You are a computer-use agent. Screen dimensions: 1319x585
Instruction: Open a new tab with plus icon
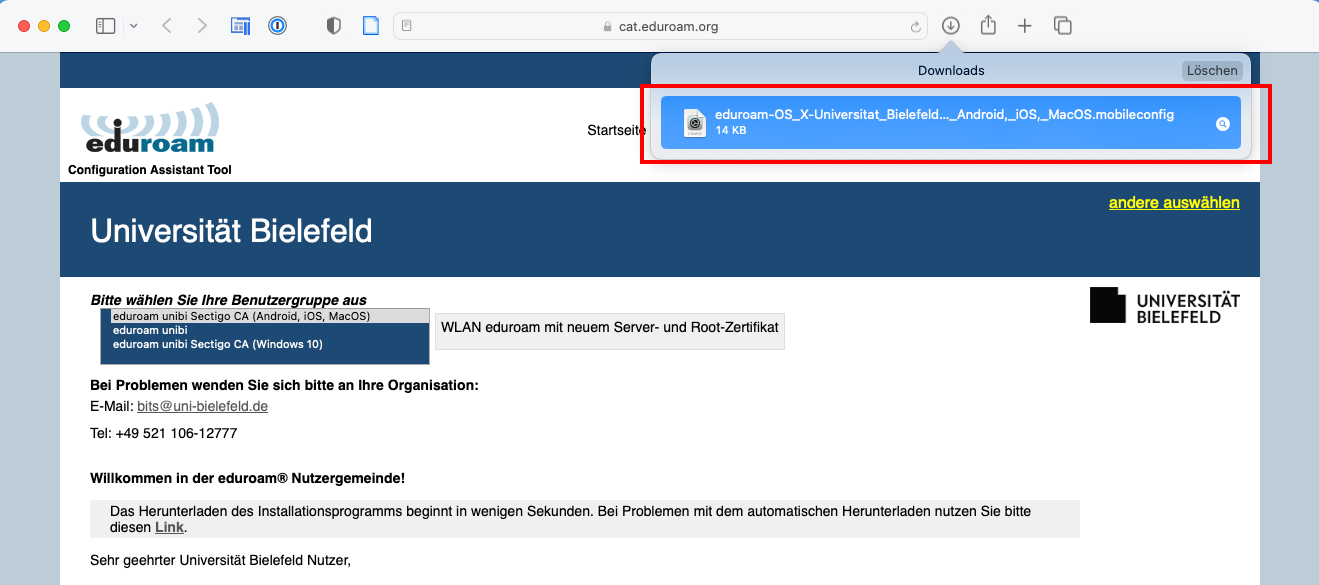1024,27
